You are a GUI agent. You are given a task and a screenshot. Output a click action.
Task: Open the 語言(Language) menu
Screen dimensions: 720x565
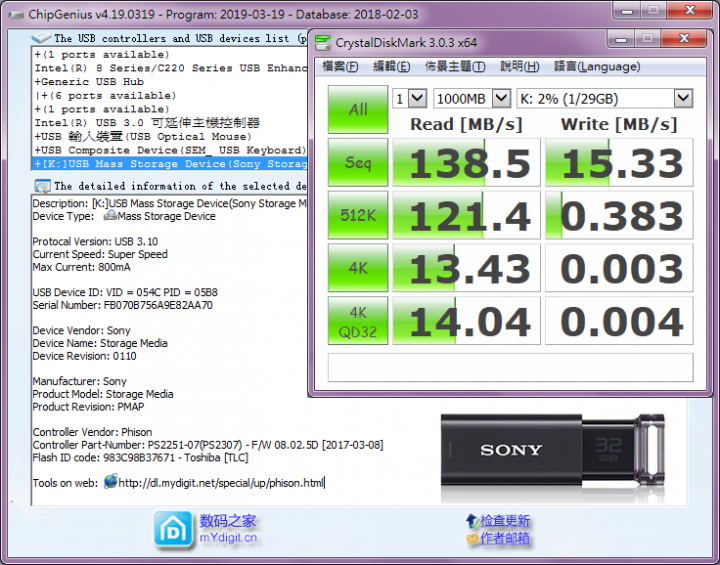coord(597,67)
